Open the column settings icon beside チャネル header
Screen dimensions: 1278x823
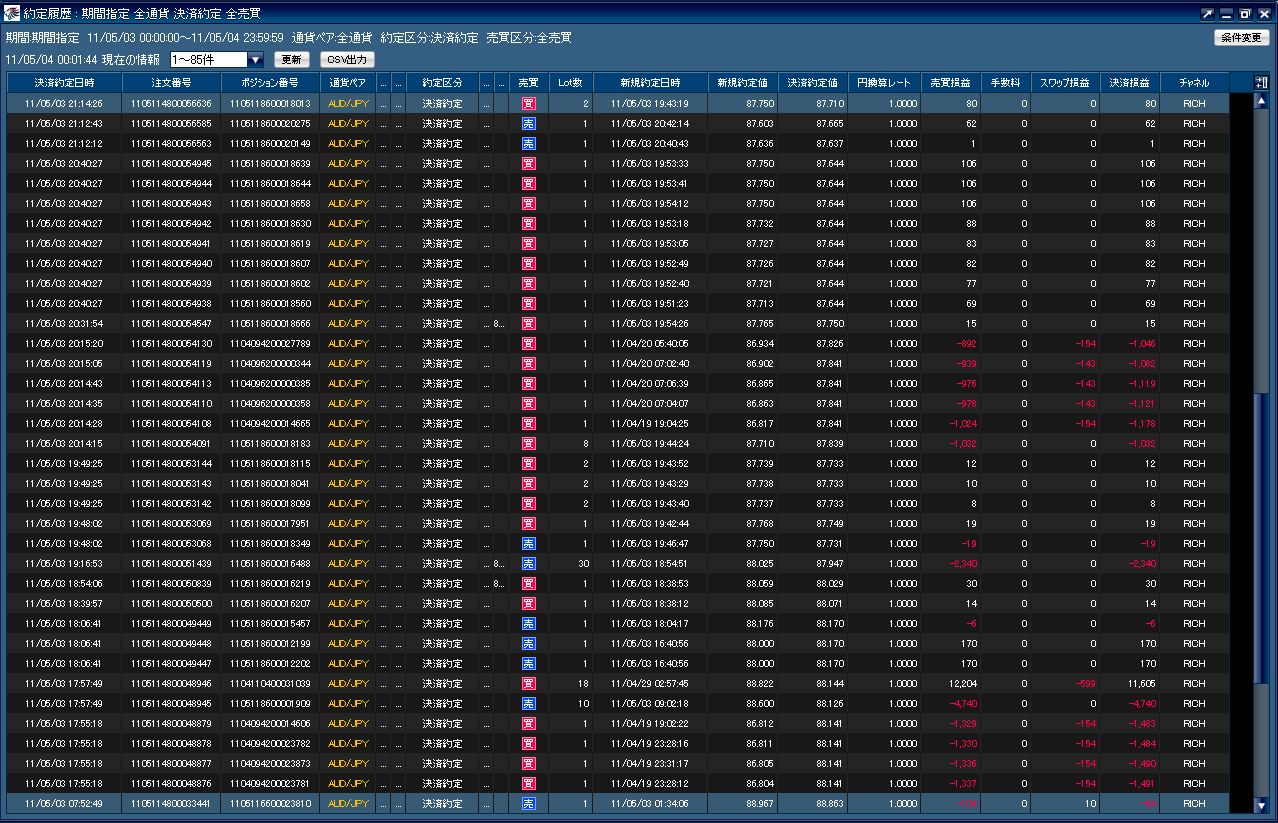tap(1261, 83)
